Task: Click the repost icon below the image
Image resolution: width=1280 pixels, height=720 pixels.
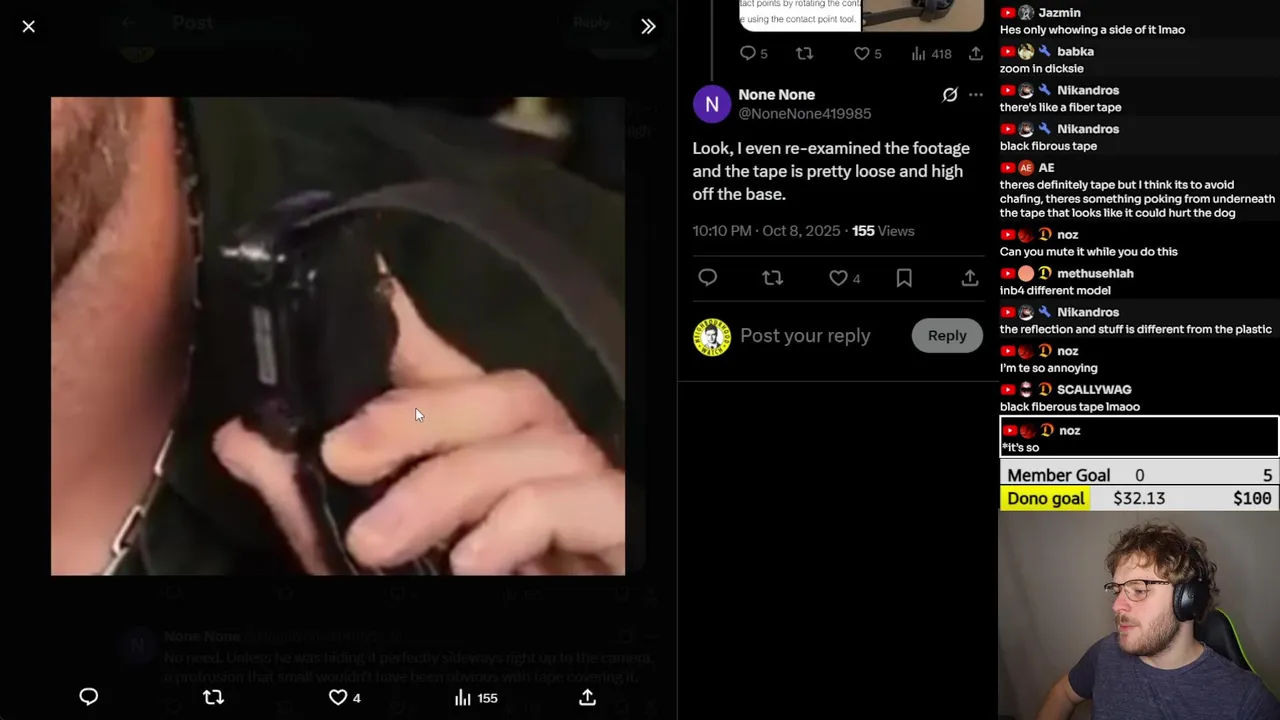Action: [x=213, y=697]
